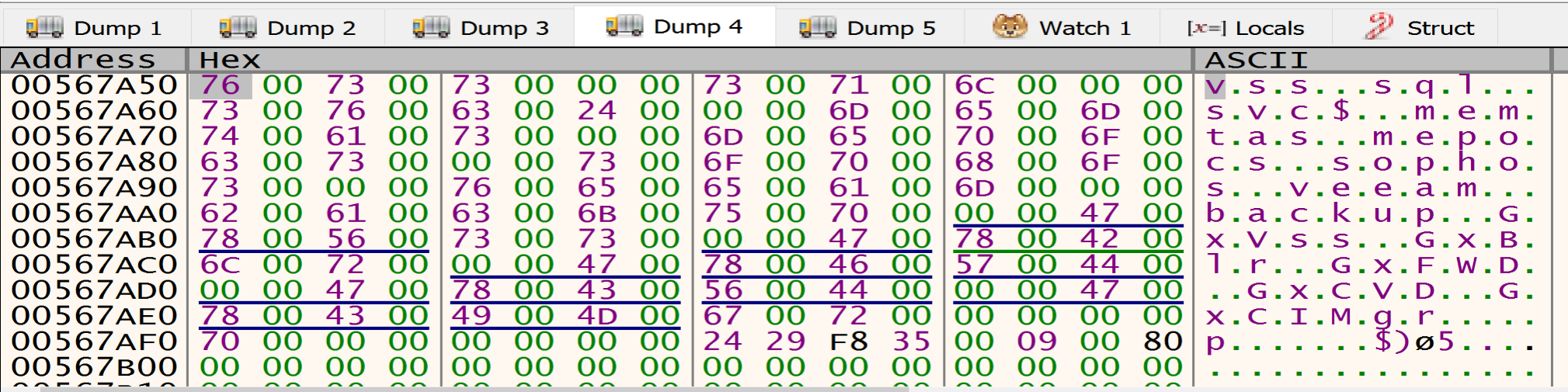
Task: Click the Dump 5 tab memory icon
Action: tap(818, 28)
